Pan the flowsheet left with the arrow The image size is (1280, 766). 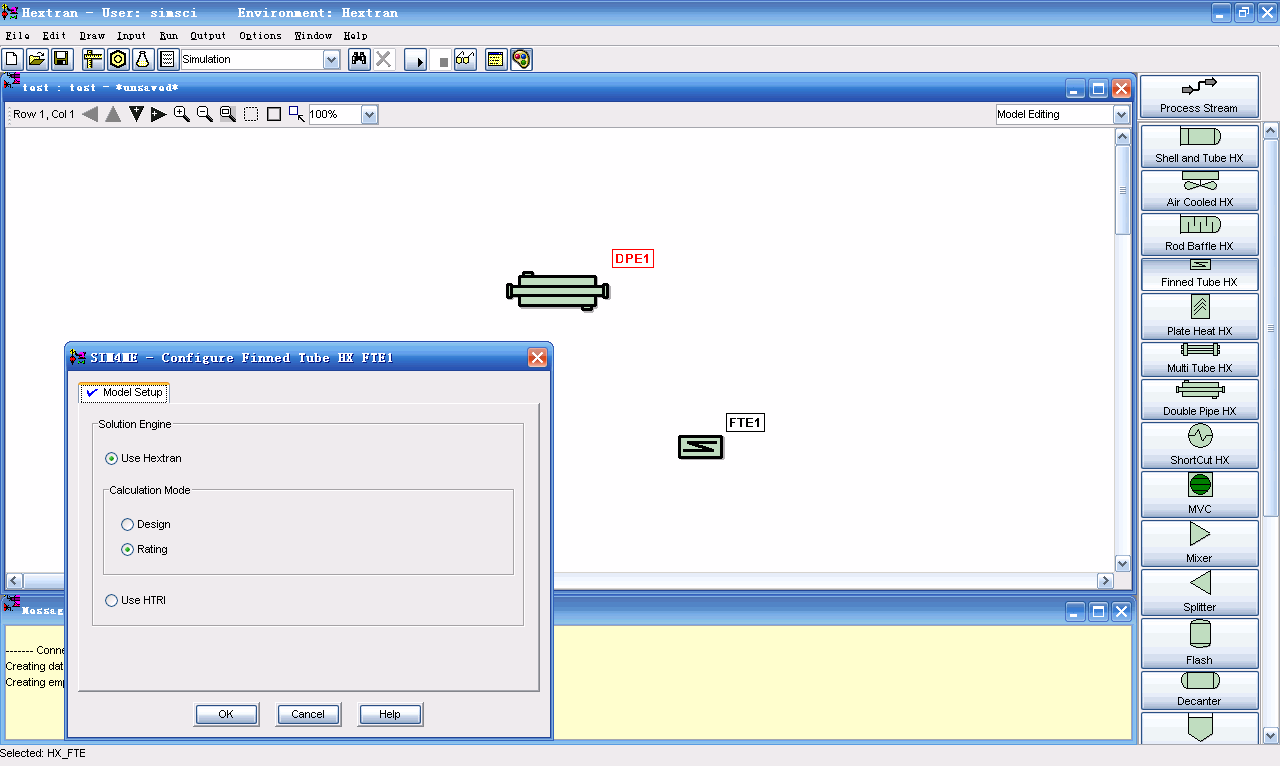point(90,114)
